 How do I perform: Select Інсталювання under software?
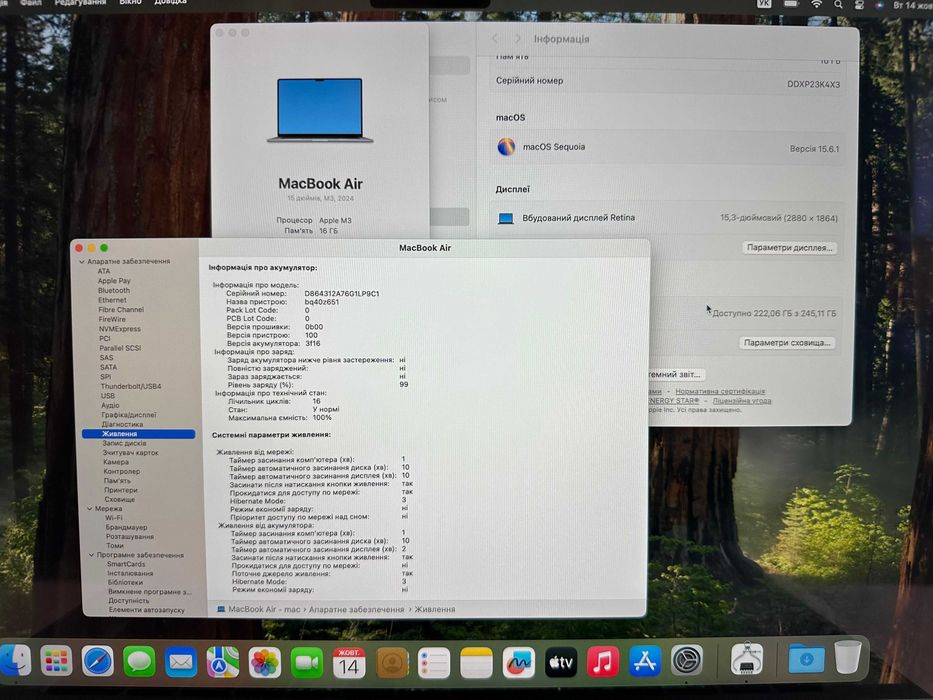point(130,573)
